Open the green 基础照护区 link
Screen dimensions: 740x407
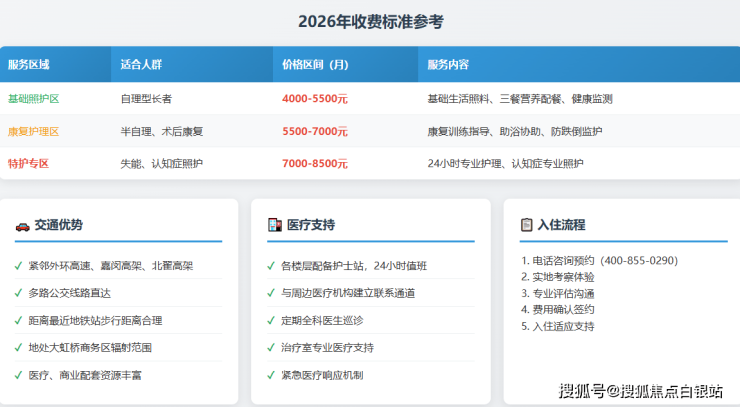(33, 99)
